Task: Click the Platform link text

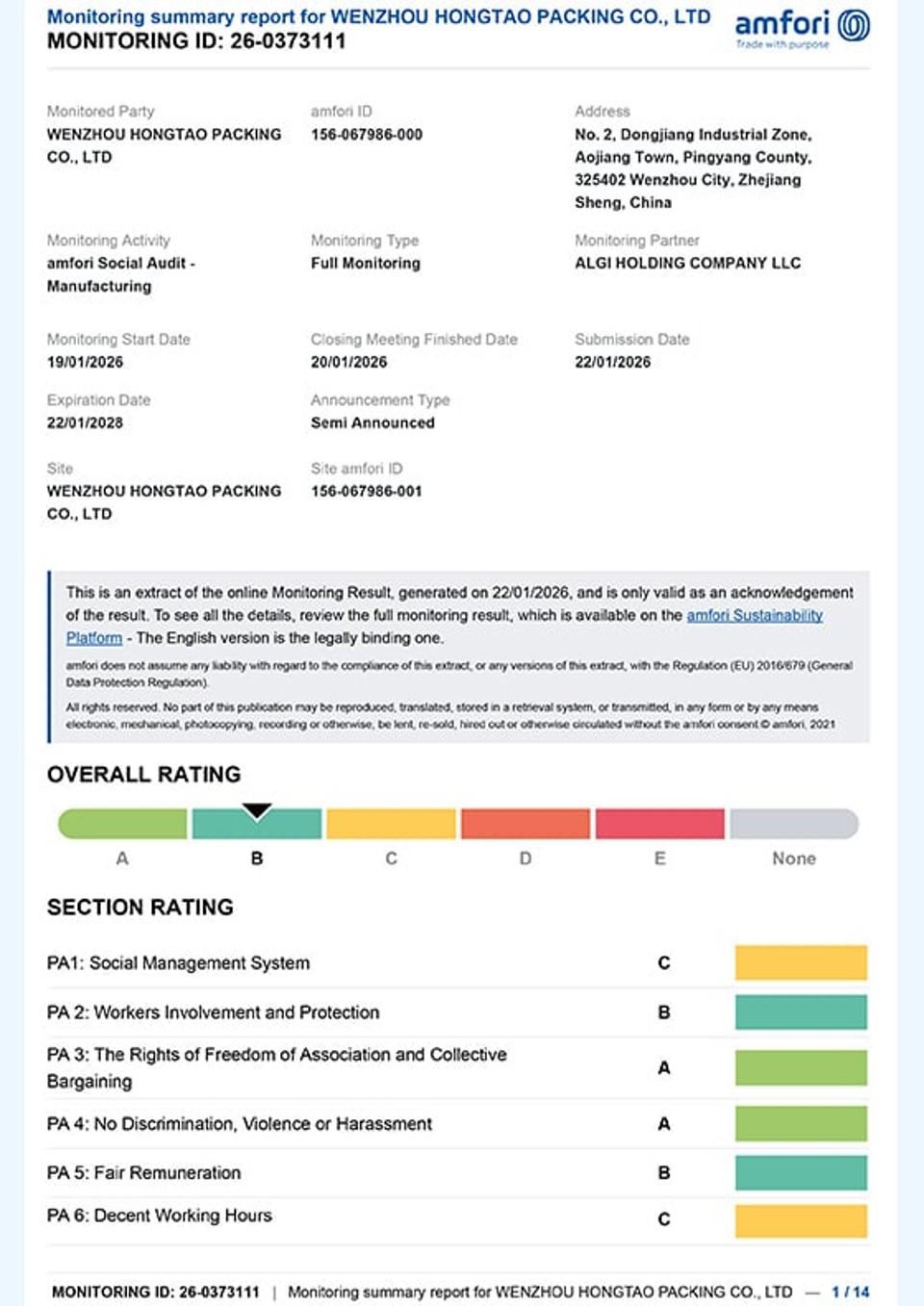Action: [94, 638]
